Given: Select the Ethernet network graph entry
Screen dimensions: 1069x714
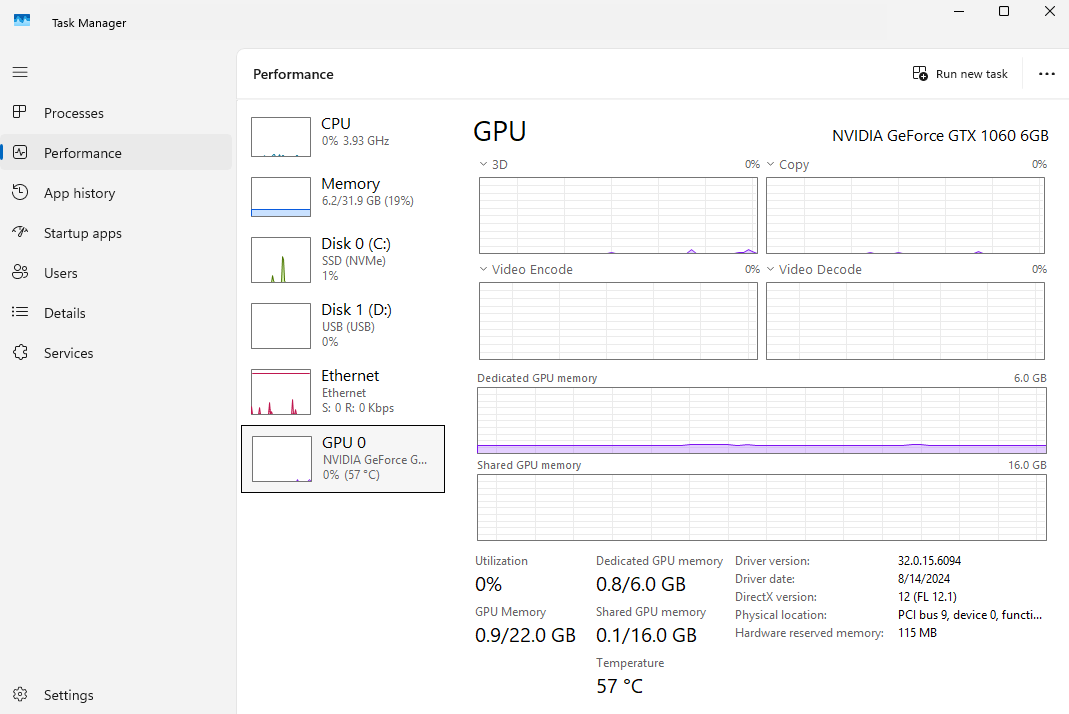Looking at the screenshot, I should pos(342,391).
